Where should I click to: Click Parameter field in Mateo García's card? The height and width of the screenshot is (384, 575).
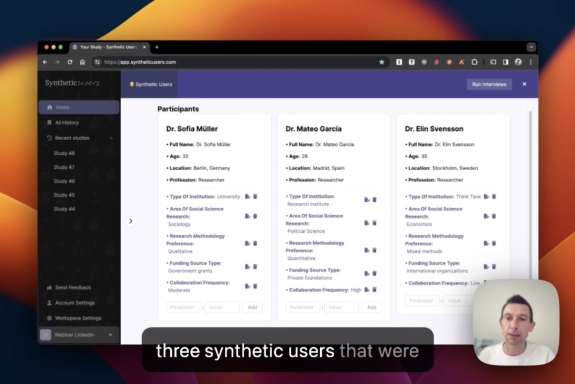point(303,307)
